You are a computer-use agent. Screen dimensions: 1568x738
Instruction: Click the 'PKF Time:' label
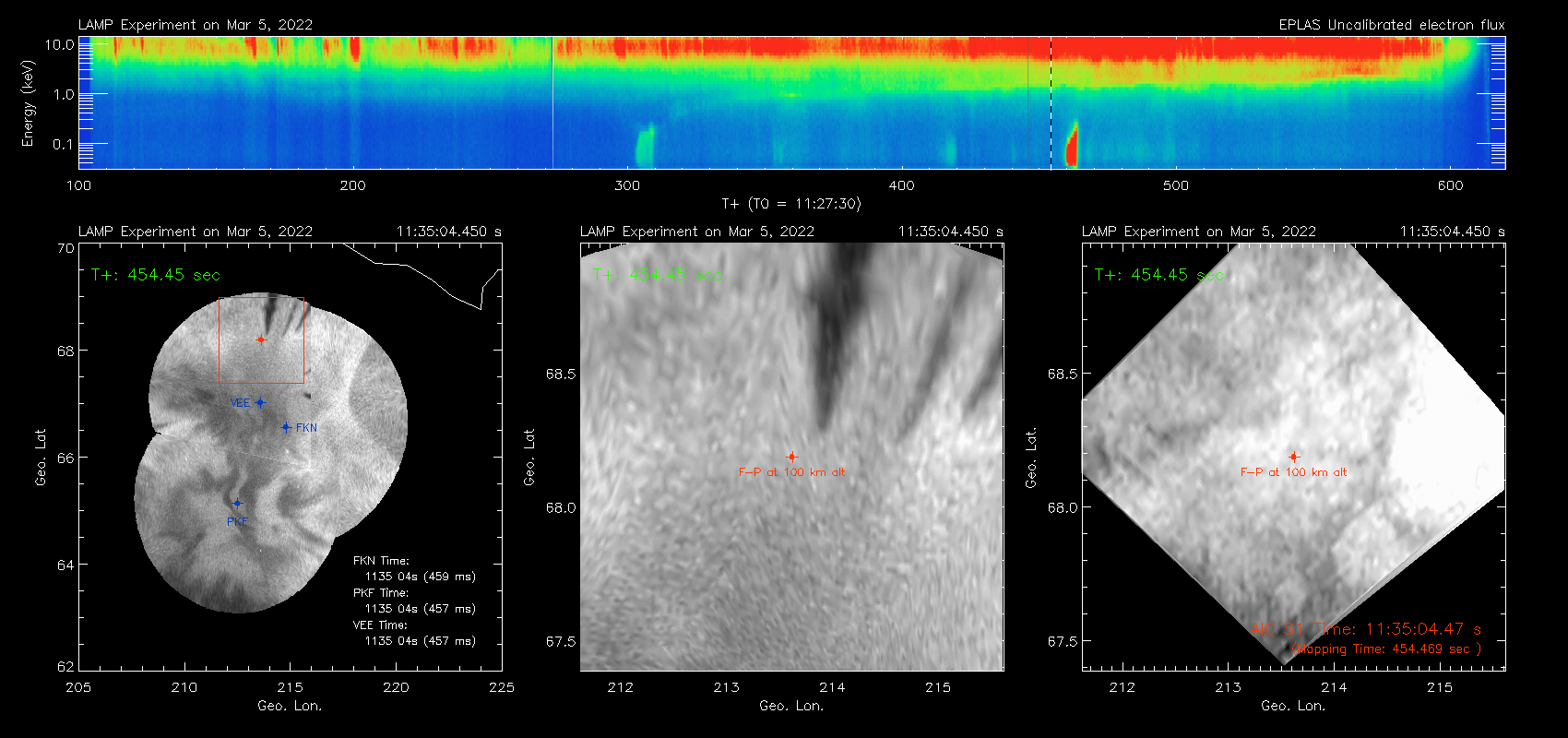pos(381,593)
